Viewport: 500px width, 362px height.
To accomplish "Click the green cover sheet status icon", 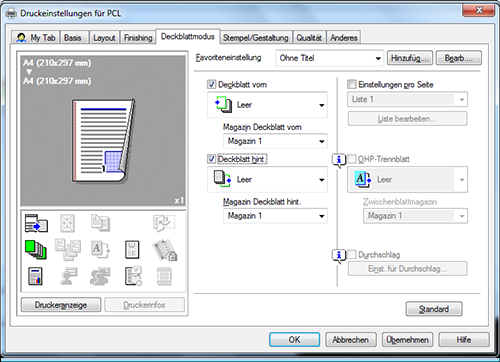I will click(x=36, y=250).
